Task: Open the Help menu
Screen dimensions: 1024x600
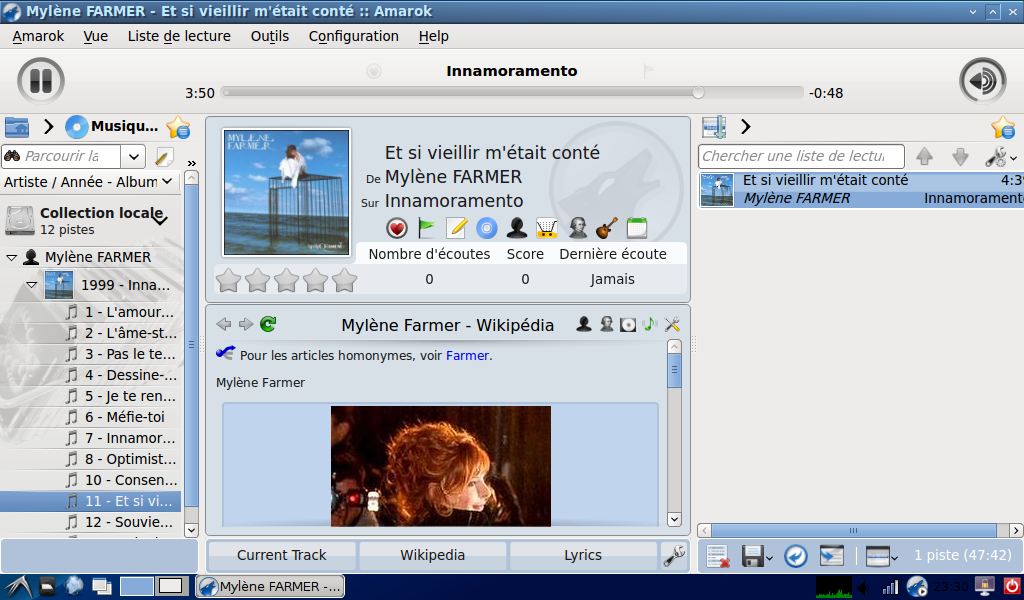Action: [434, 37]
